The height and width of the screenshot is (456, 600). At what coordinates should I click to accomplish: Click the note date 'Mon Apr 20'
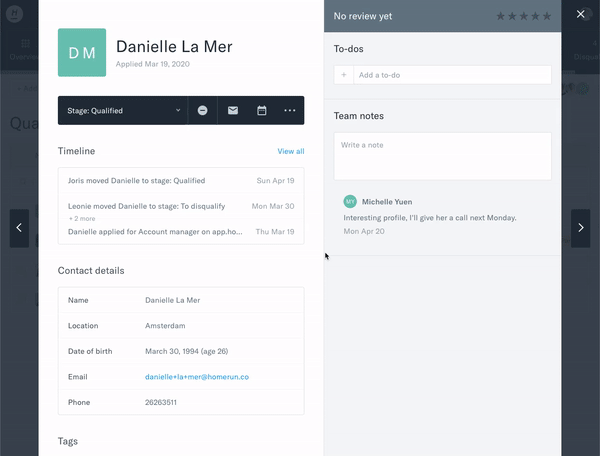(364, 231)
